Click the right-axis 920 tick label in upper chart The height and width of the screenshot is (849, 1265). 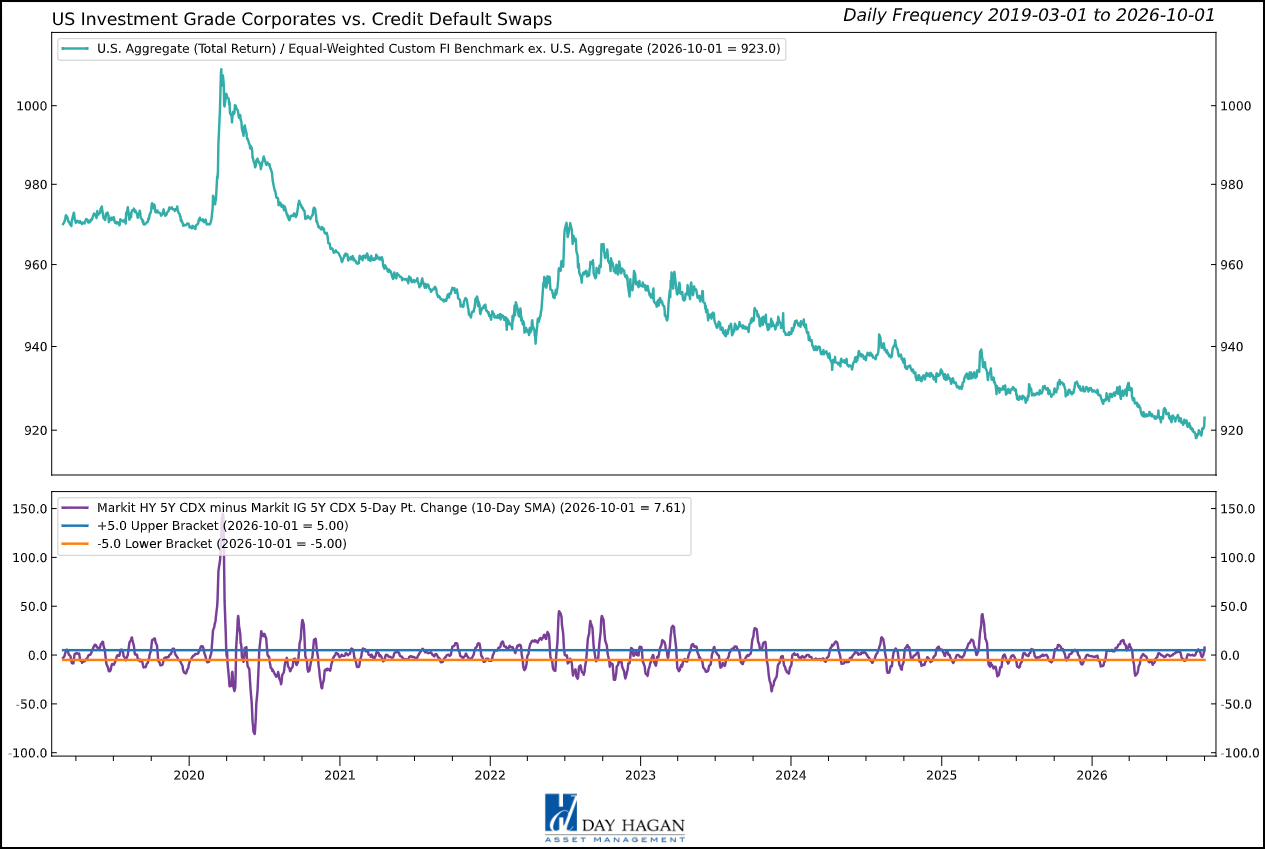tap(1234, 431)
